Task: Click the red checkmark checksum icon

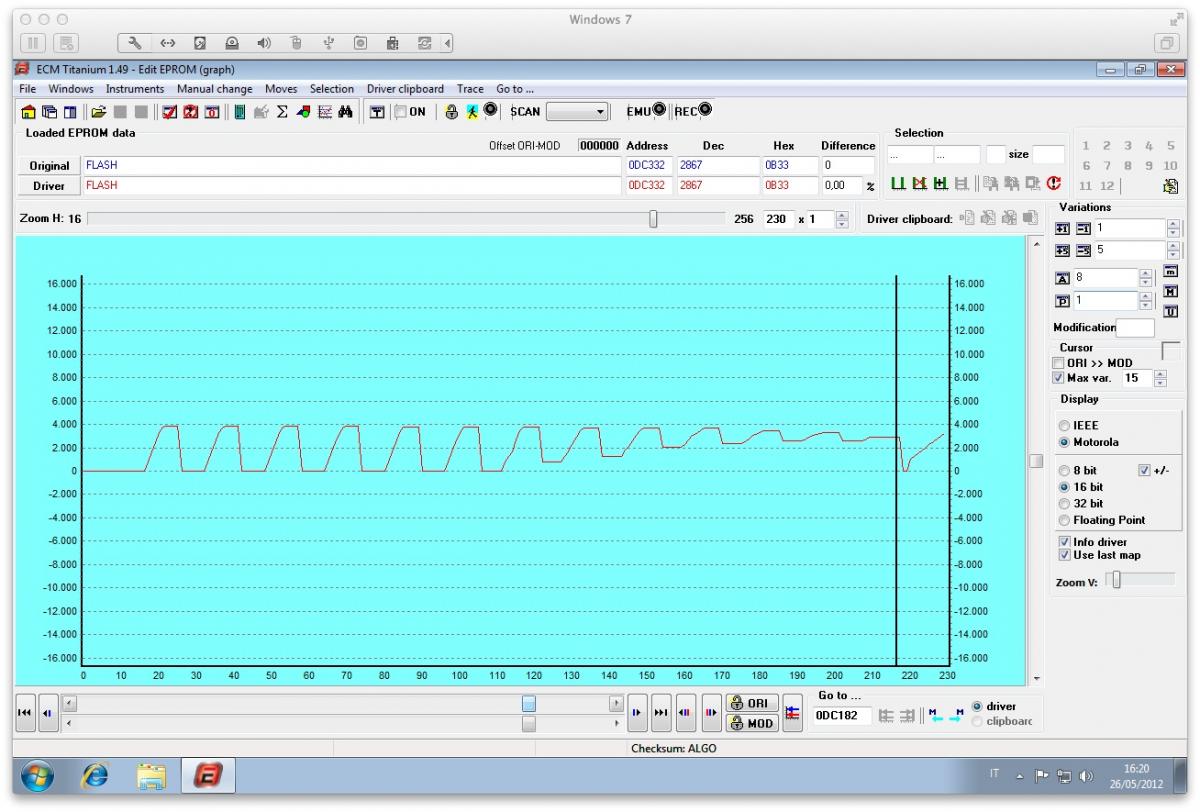Action: coord(169,111)
